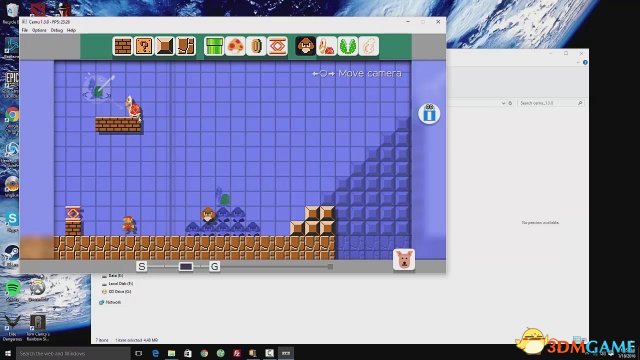Open the Epic Games desktop shortcut
The image size is (640, 360).
11,83
